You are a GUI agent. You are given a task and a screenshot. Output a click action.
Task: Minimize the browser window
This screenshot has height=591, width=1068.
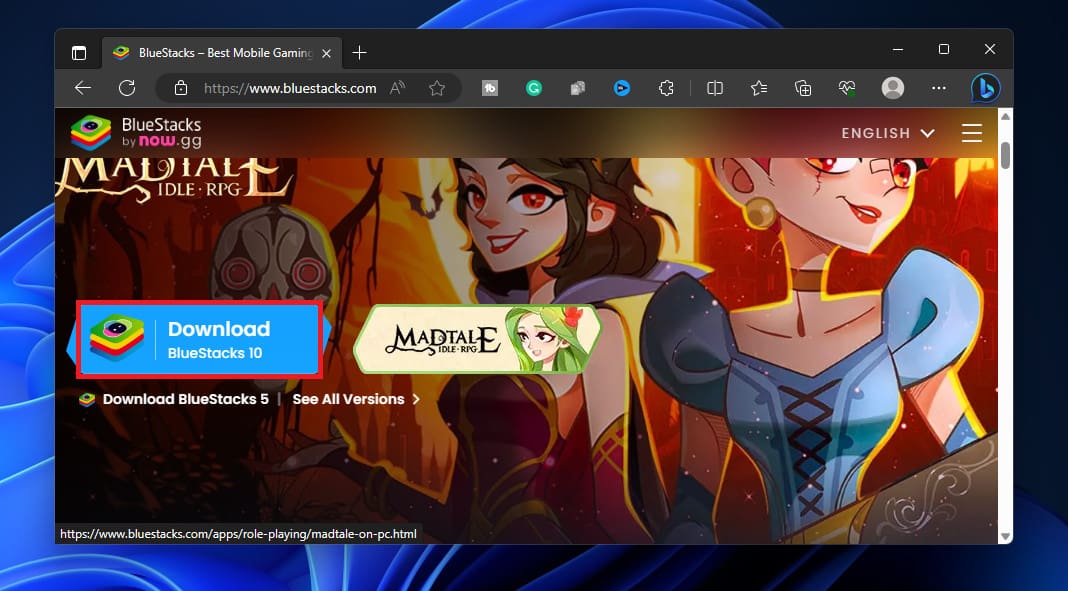pos(898,49)
